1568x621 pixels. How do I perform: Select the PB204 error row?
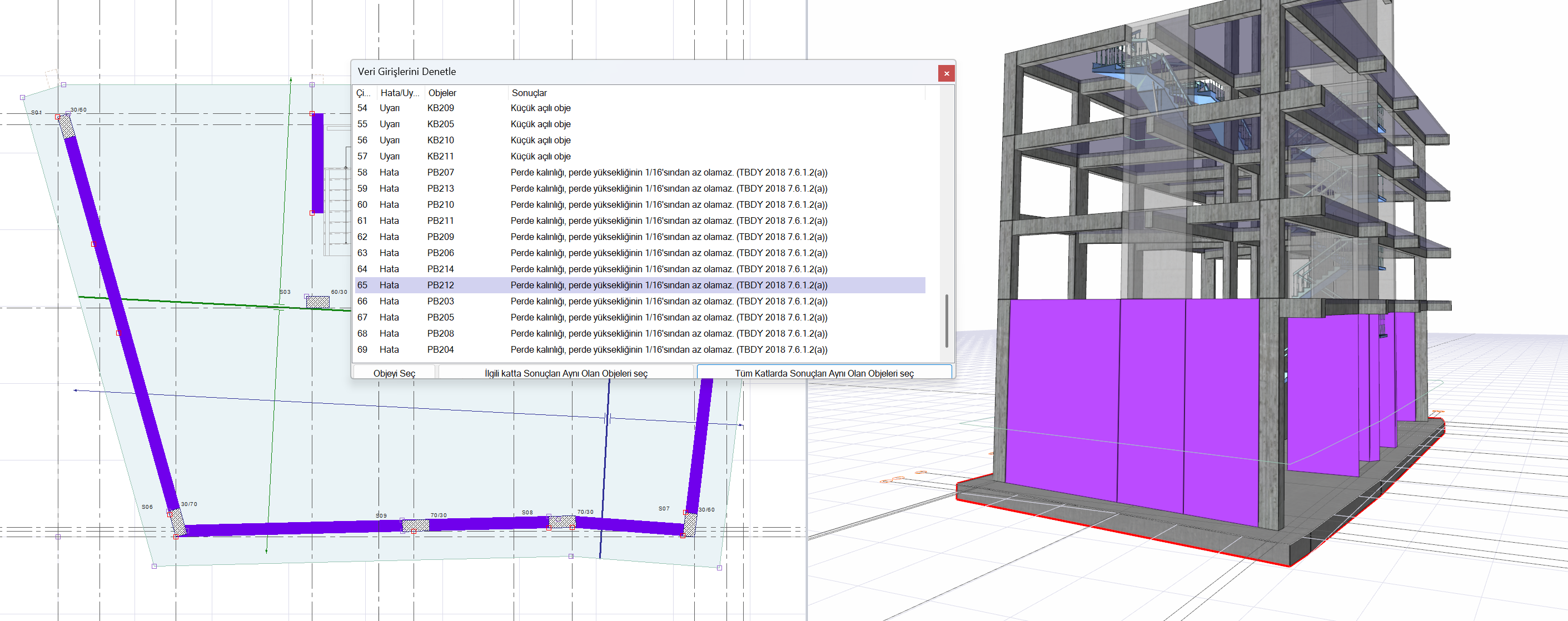(440, 349)
